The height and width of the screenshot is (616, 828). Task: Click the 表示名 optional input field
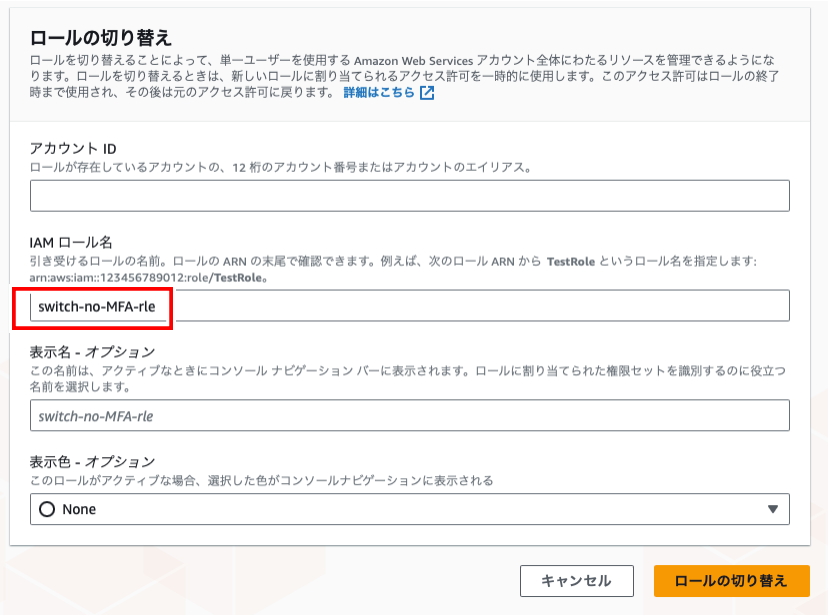[409, 415]
